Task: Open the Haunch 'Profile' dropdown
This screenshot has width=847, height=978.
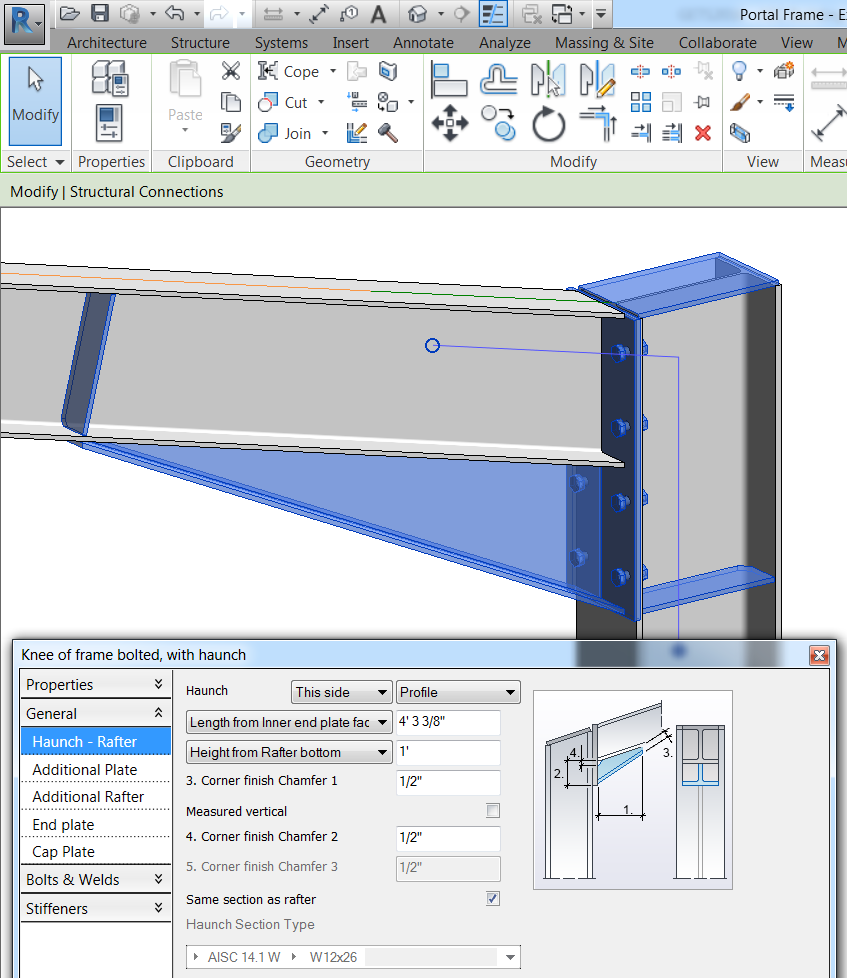Action: 458,692
